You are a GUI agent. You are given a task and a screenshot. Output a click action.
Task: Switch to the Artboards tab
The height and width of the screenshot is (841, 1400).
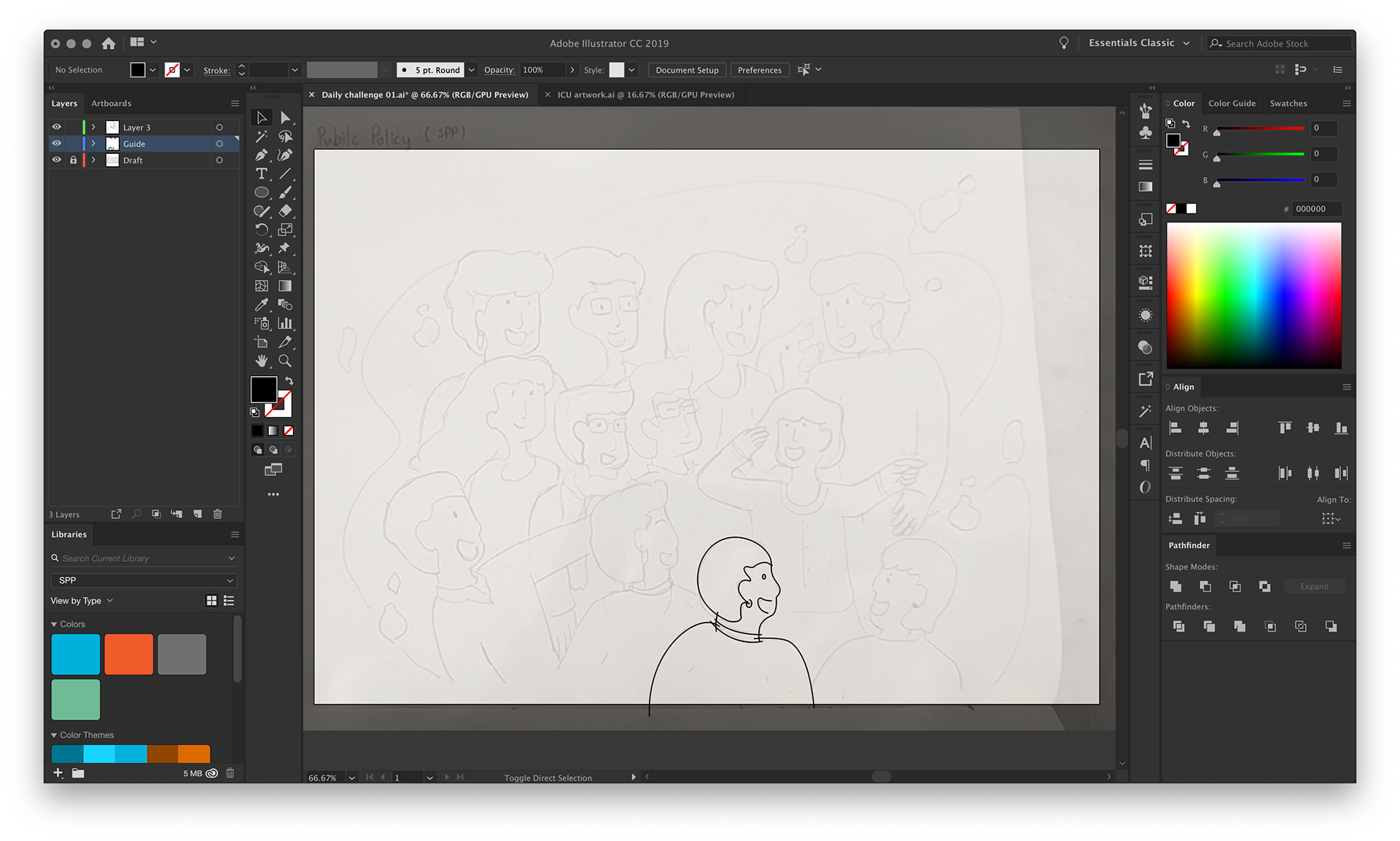click(x=111, y=103)
